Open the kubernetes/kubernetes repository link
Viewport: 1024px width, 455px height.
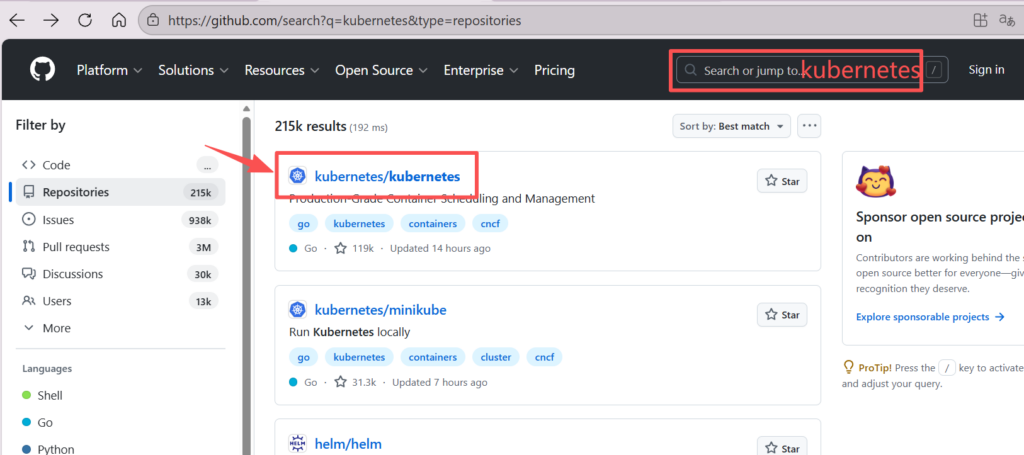coord(387,176)
